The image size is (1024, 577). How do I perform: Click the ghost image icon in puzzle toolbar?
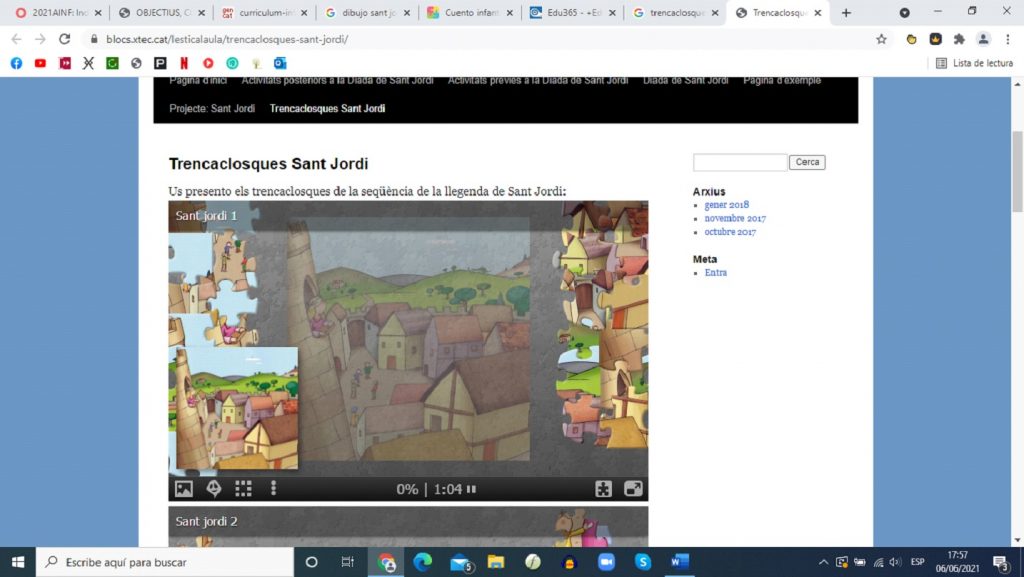(213, 489)
